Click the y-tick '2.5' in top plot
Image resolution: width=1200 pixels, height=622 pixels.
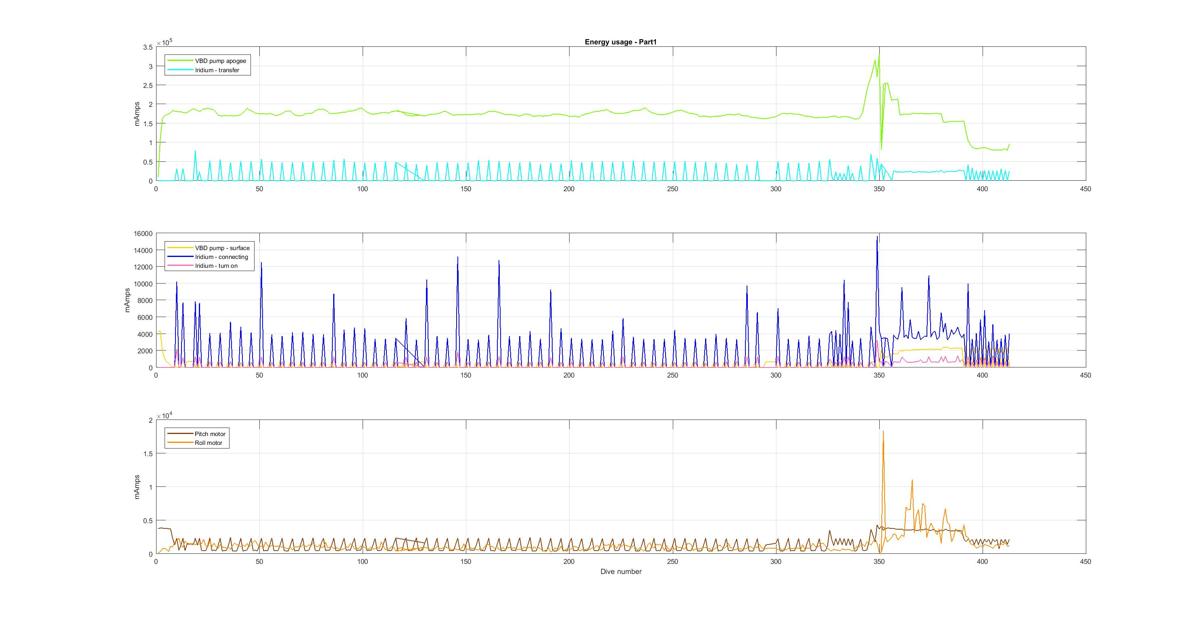[x=148, y=85]
